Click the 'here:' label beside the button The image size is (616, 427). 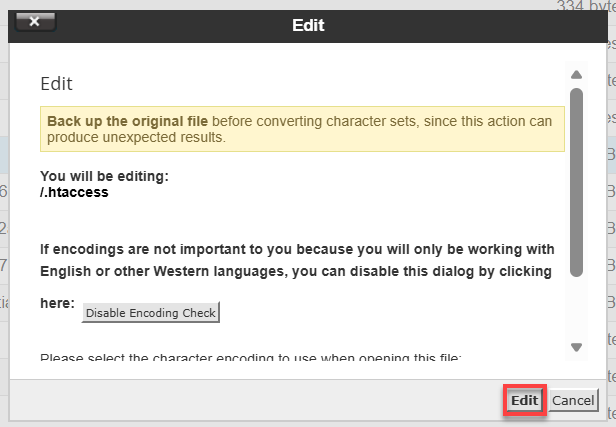click(x=57, y=304)
